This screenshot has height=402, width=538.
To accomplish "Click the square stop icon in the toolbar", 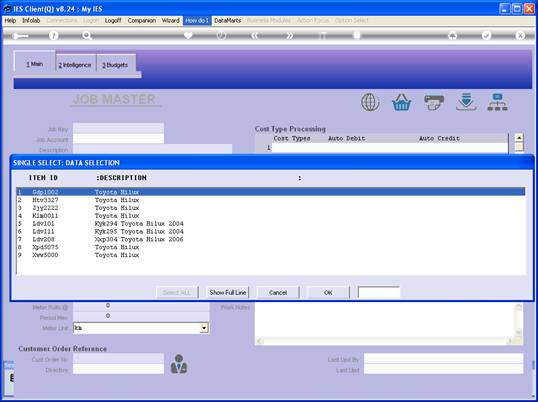I will click(357, 35).
